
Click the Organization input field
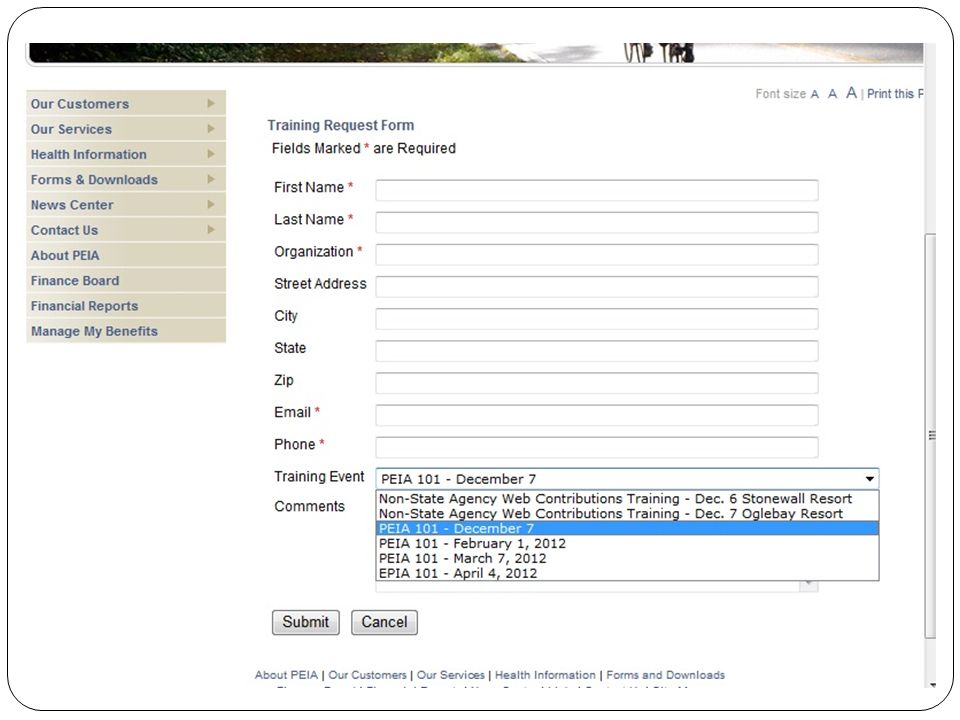click(x=597, y=254)
